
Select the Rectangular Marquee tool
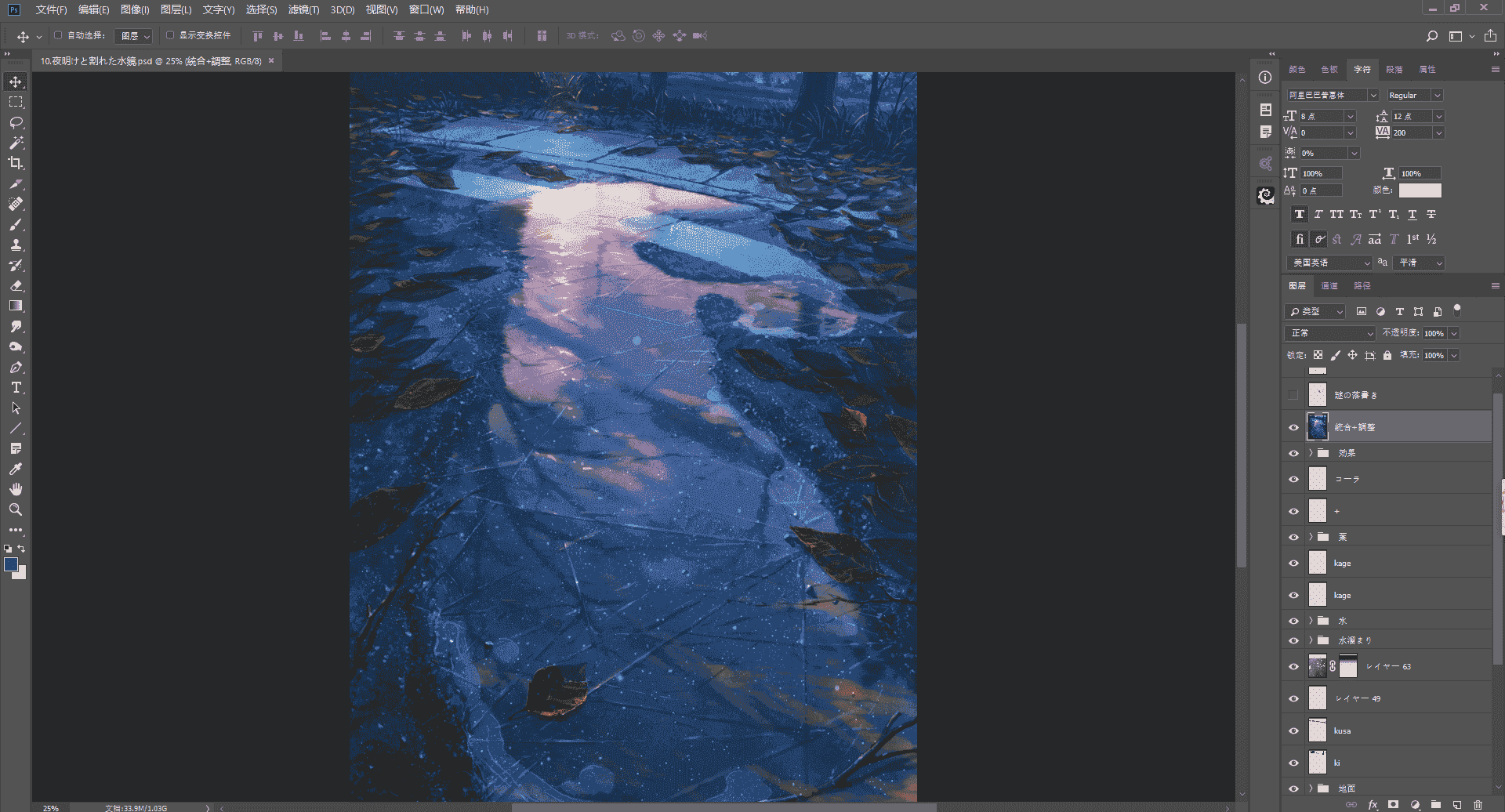16,102
